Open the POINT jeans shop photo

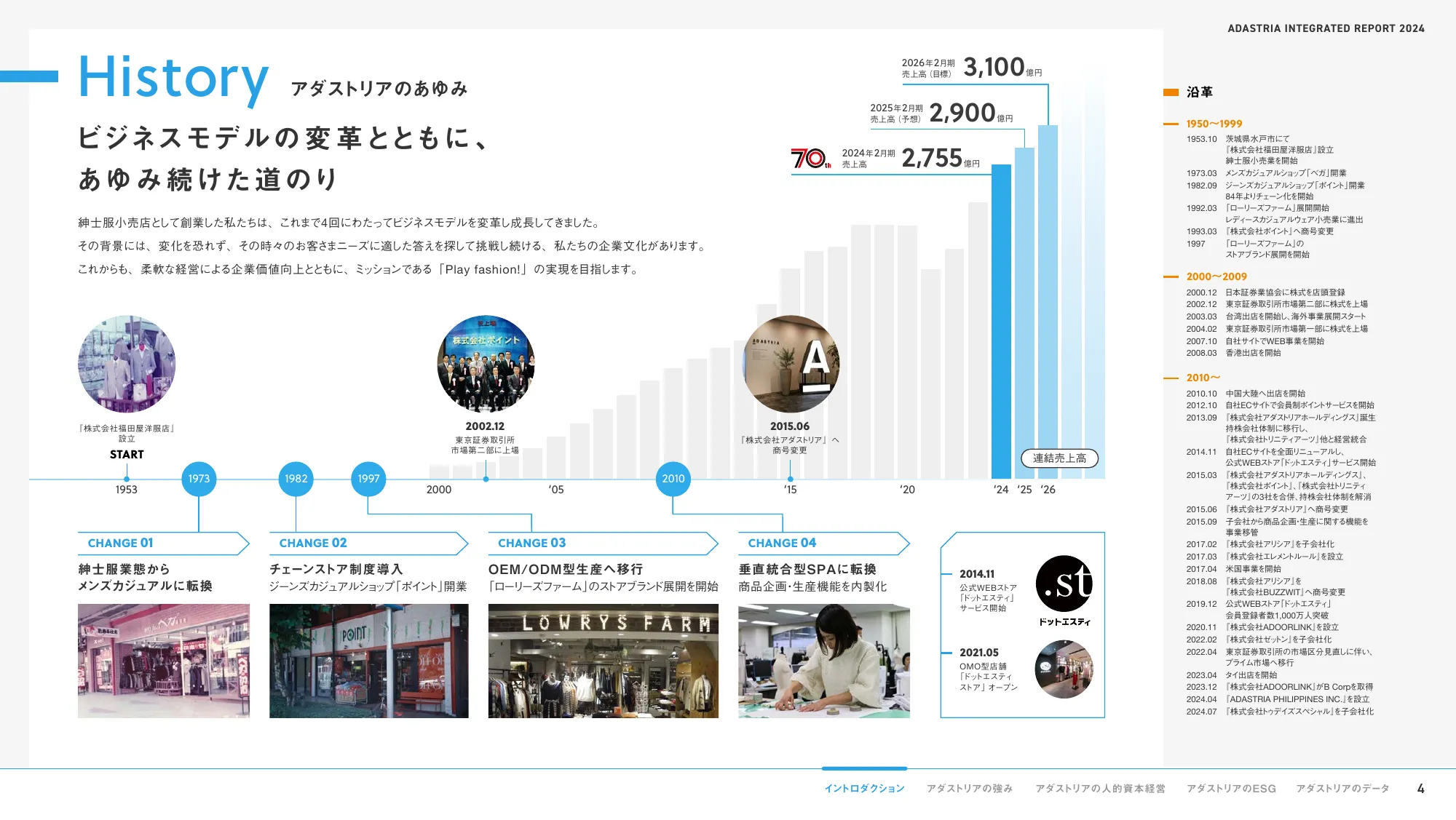369,661
